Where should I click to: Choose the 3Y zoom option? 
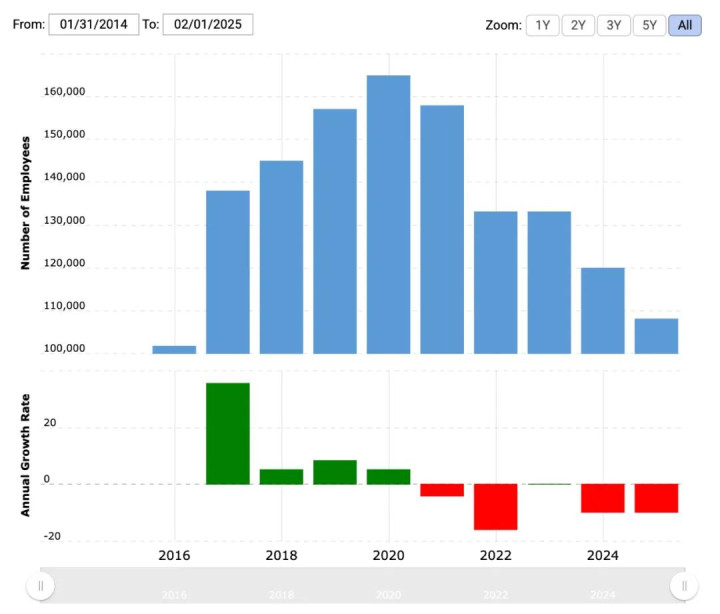pos(613,25)
